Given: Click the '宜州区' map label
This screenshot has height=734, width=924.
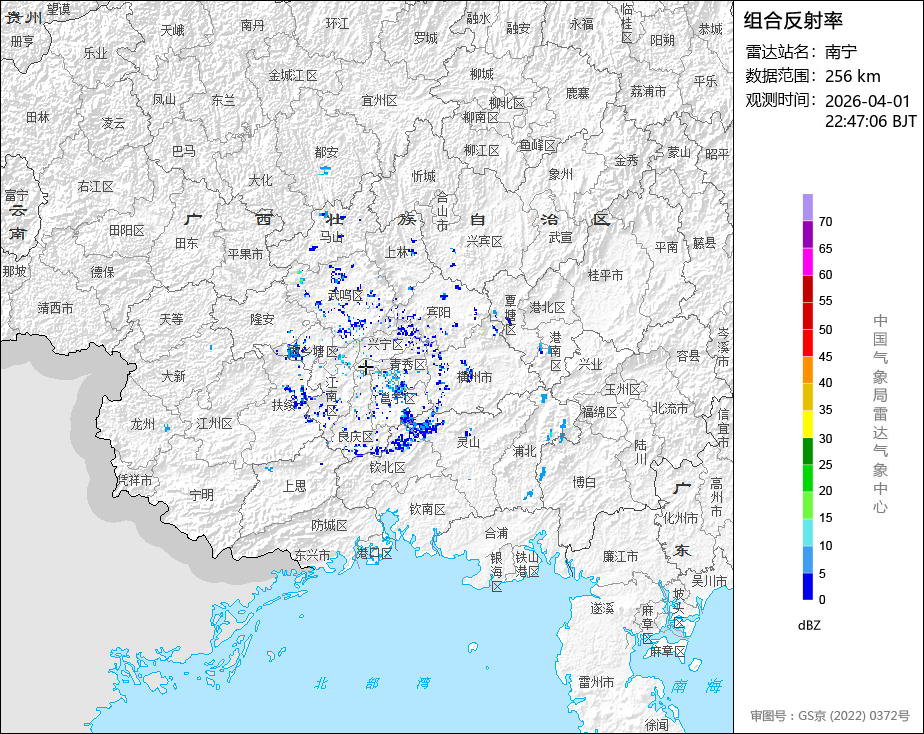Looking at the screenshot, I should click(x=380, y=101).
